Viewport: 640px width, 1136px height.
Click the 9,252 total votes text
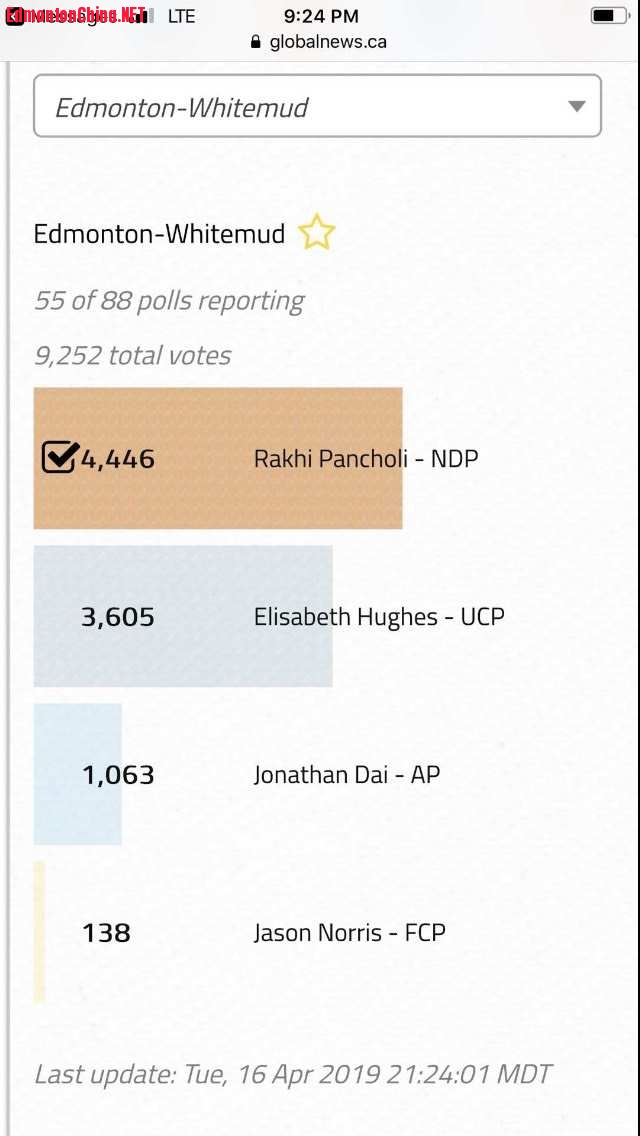pyautogui.click(x=133, y=355)
